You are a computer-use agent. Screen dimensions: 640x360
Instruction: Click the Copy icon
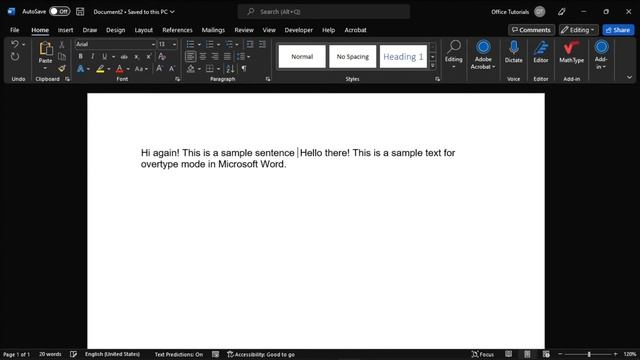pos(62,56)
